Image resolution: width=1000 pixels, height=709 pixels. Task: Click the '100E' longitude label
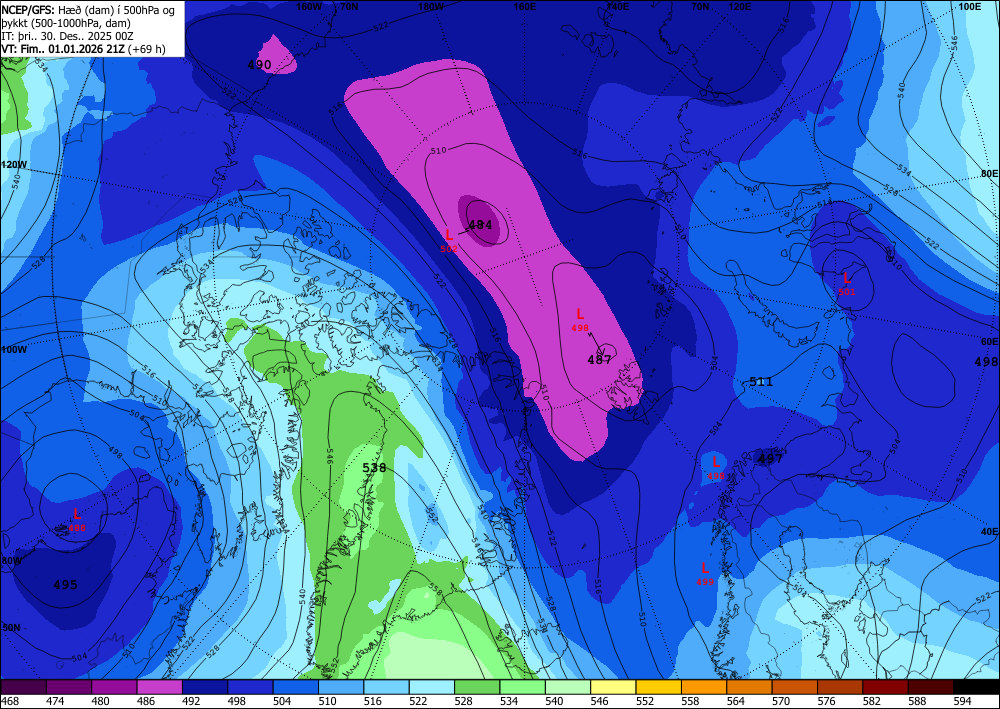[969, 6]
